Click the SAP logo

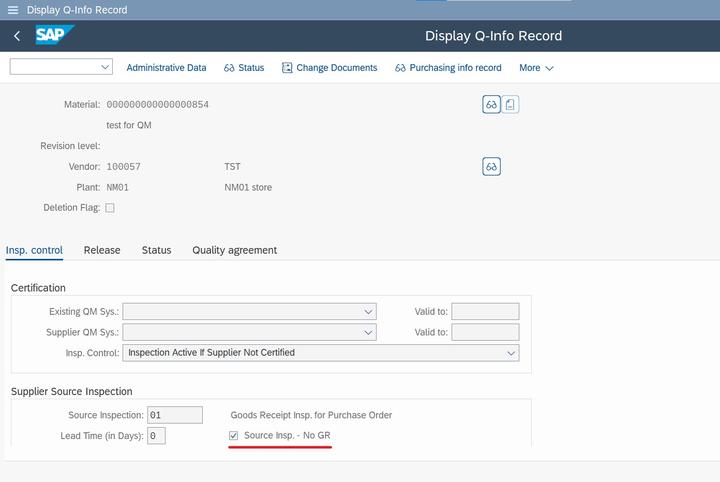tap(54, 36)
